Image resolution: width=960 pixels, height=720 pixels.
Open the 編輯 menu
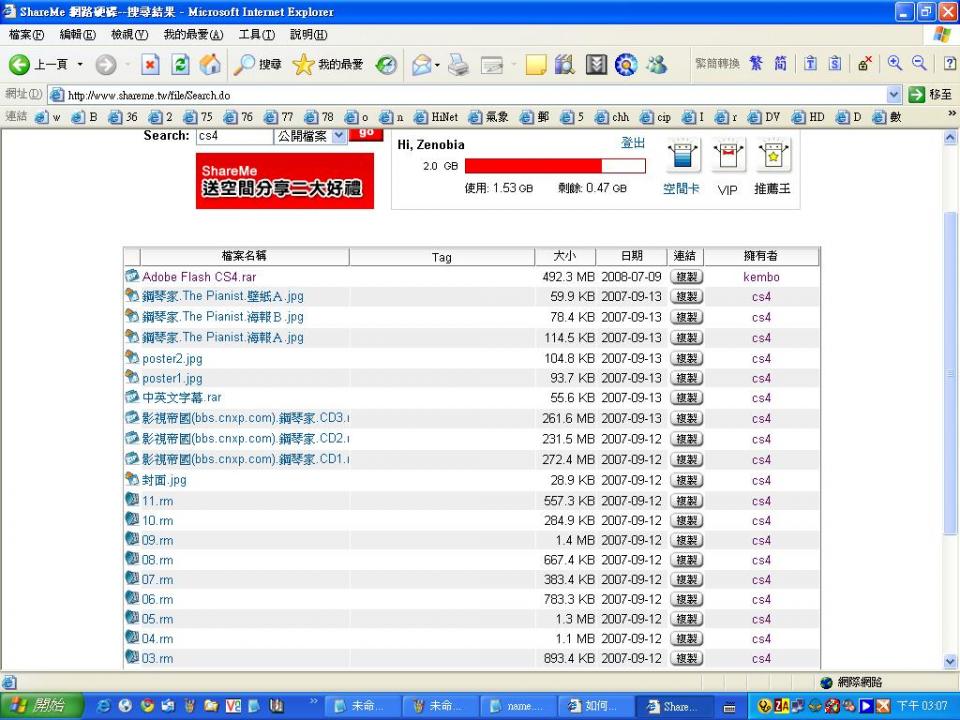point(78,35)
